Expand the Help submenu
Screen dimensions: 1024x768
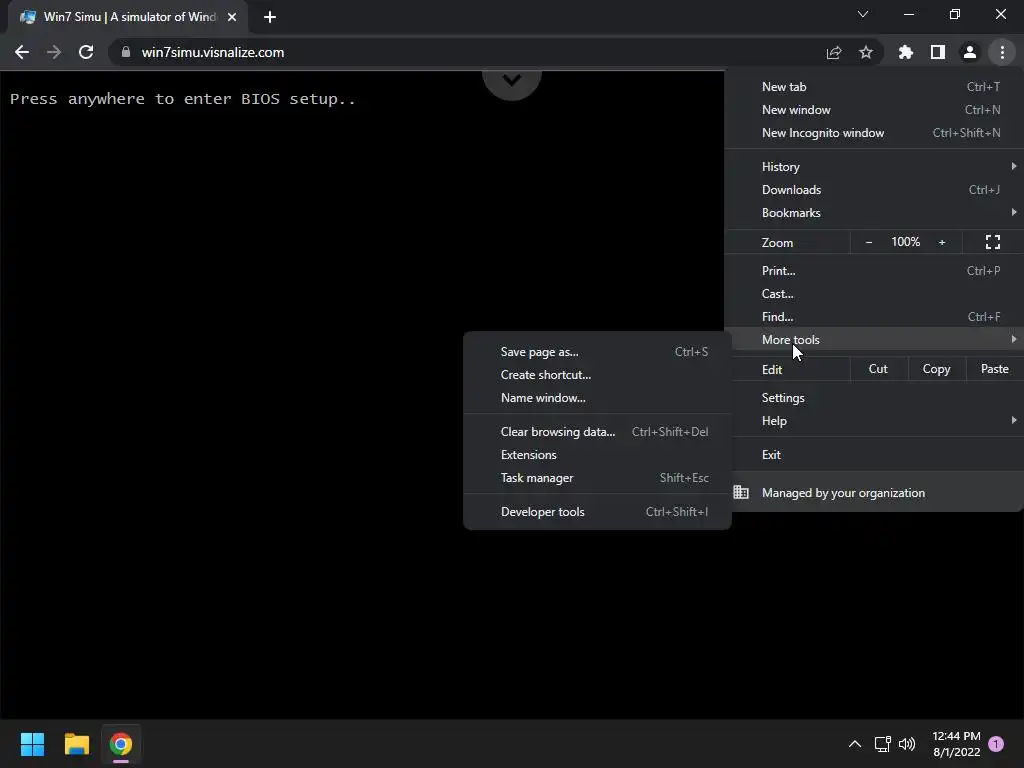(x=874, y=421)
